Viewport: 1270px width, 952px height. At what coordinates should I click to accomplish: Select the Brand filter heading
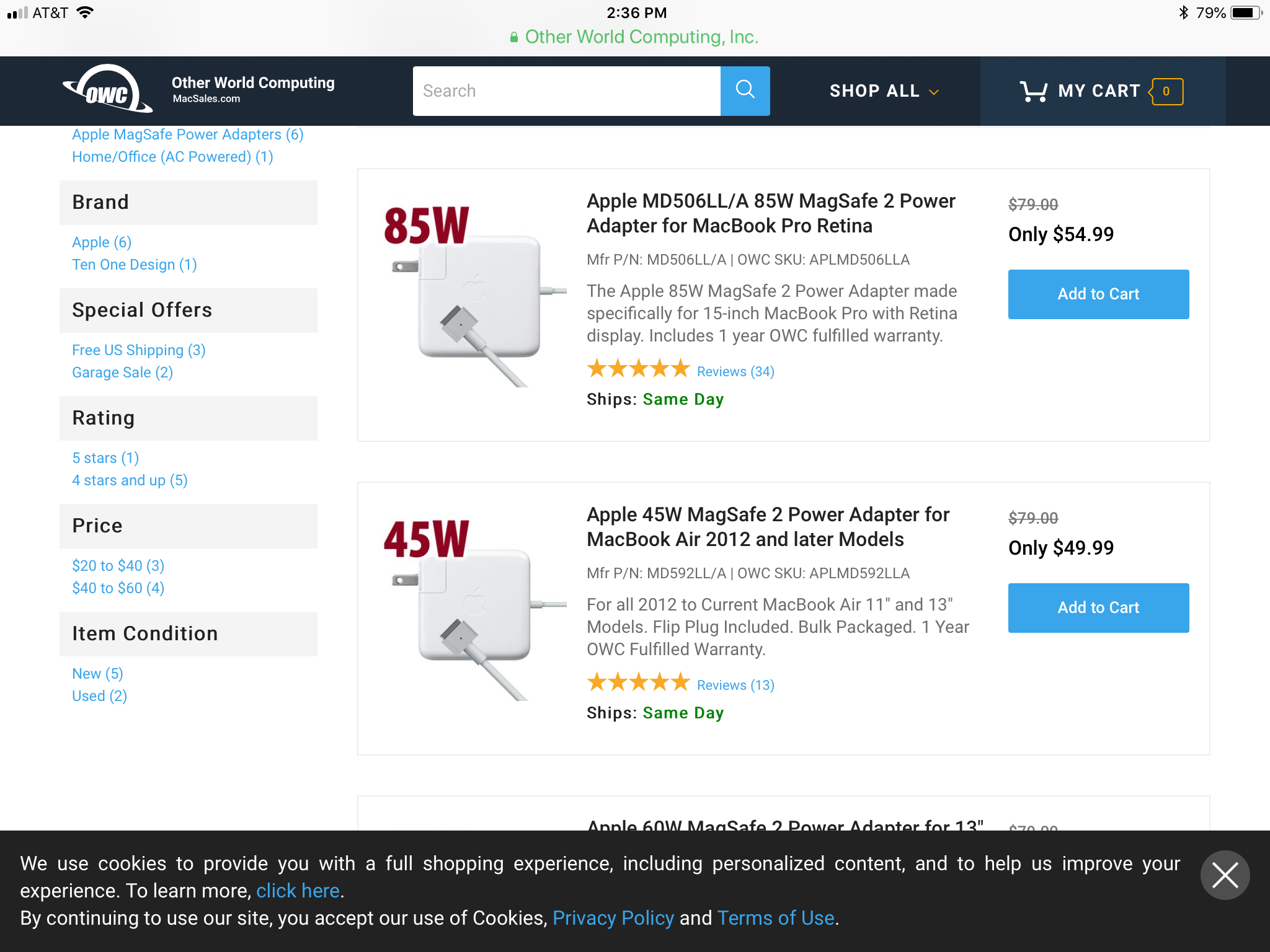point(189,203)
